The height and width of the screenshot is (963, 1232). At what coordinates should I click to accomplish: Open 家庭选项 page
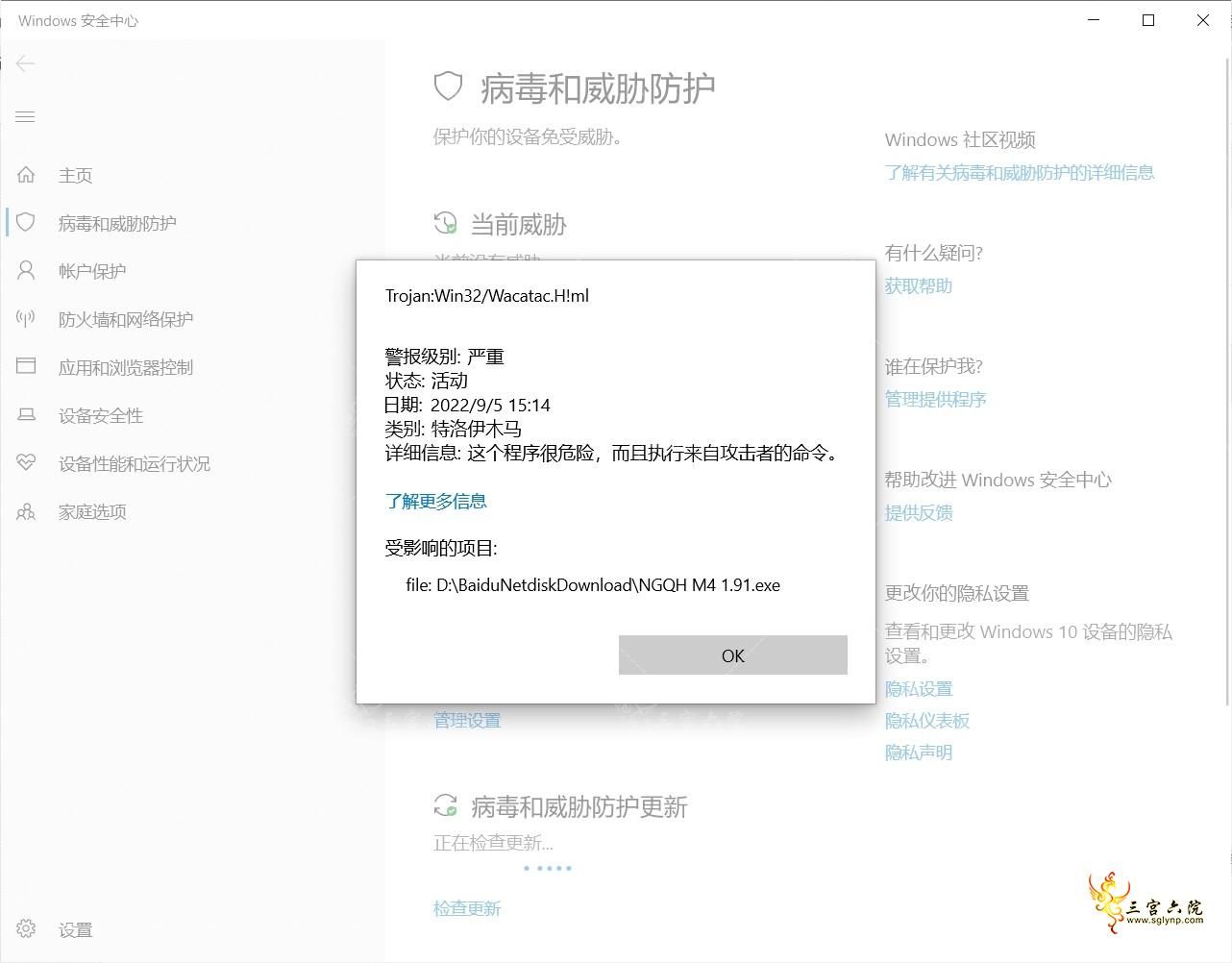(x=92, y=511)
